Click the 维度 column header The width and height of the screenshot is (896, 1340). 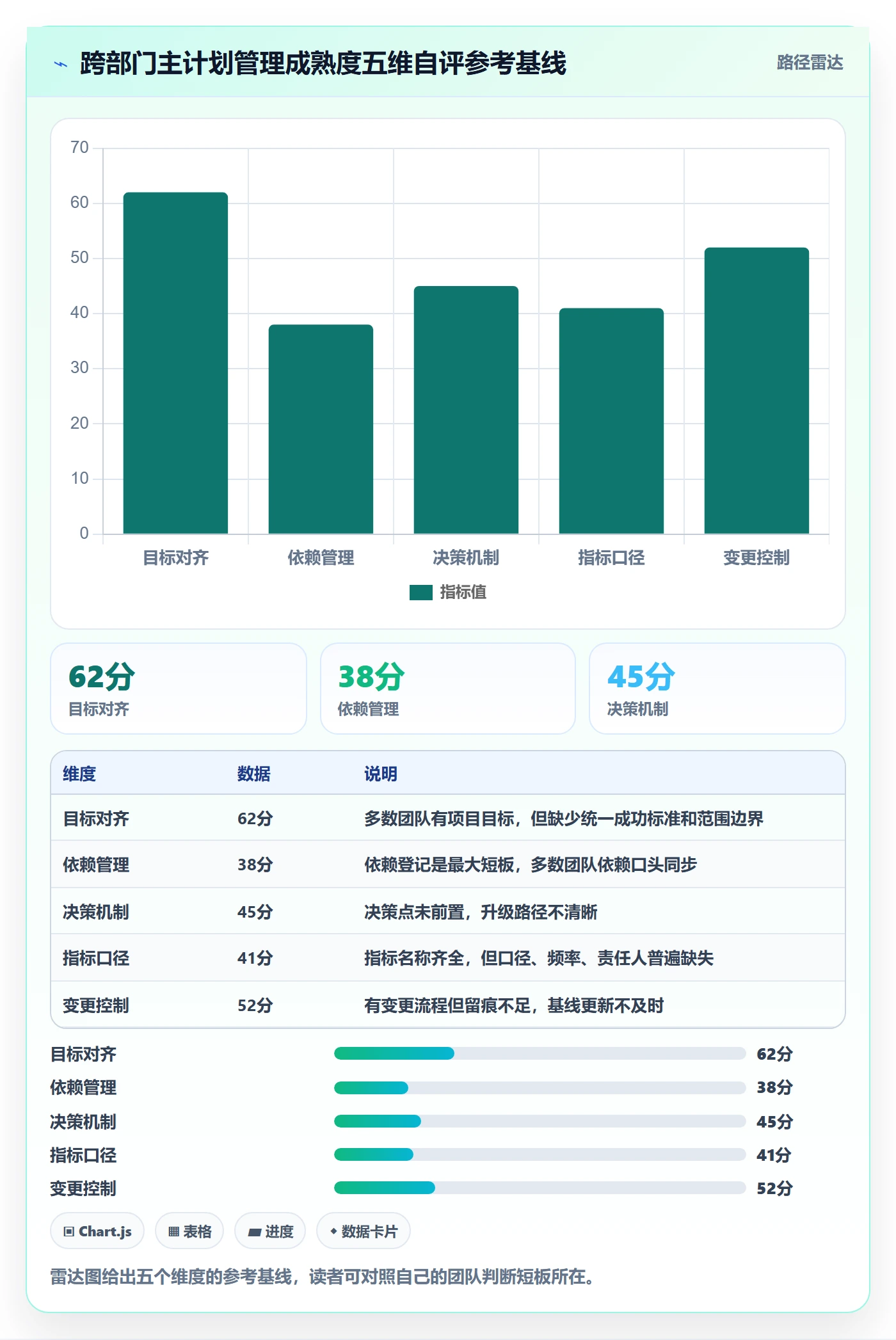[79, 774]
